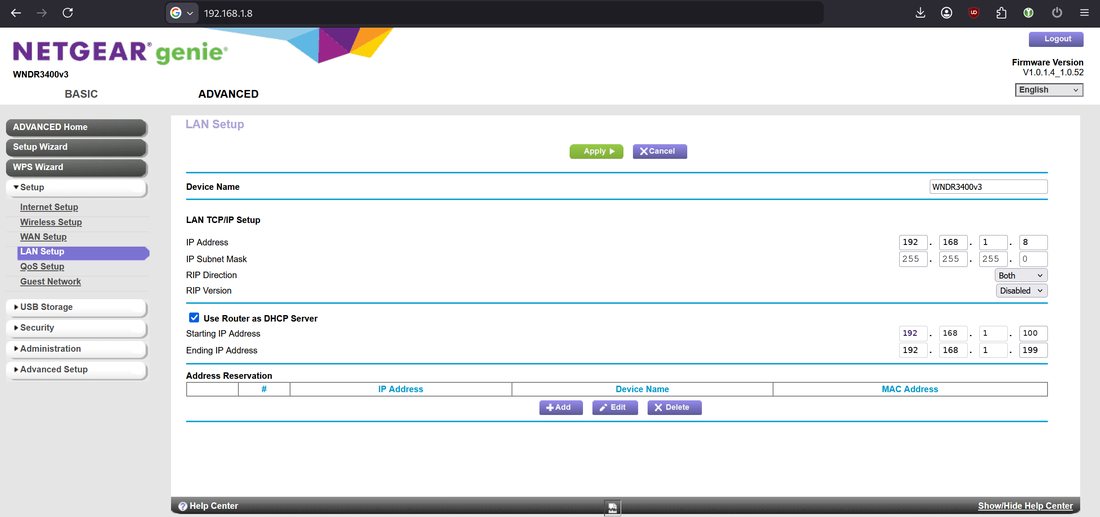Image resolution: width=1100 pixels, height=517 pixels.
Task: Click the Device Name field WNDR3400v3
Action: point(988,187)
